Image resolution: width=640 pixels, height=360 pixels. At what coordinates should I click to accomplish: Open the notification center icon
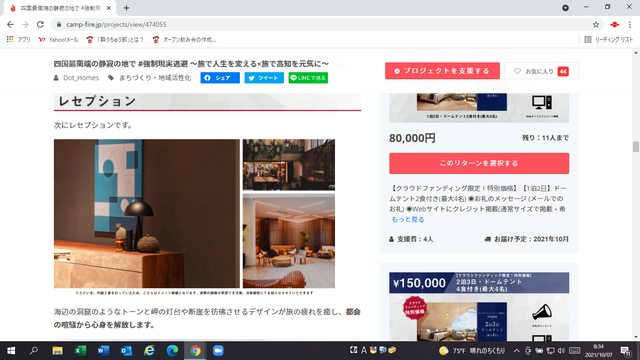(625, 351)
